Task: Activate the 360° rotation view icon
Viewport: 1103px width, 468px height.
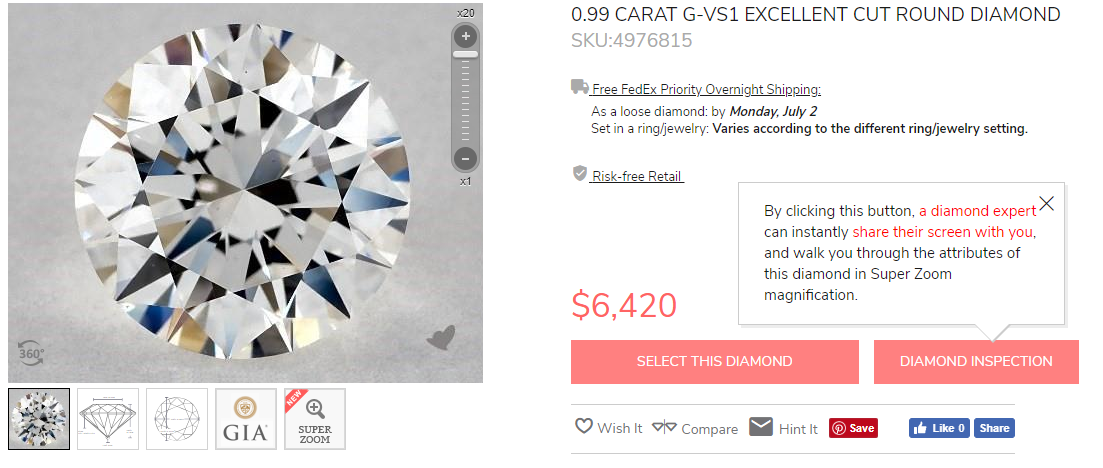Action: coord(29,351)
